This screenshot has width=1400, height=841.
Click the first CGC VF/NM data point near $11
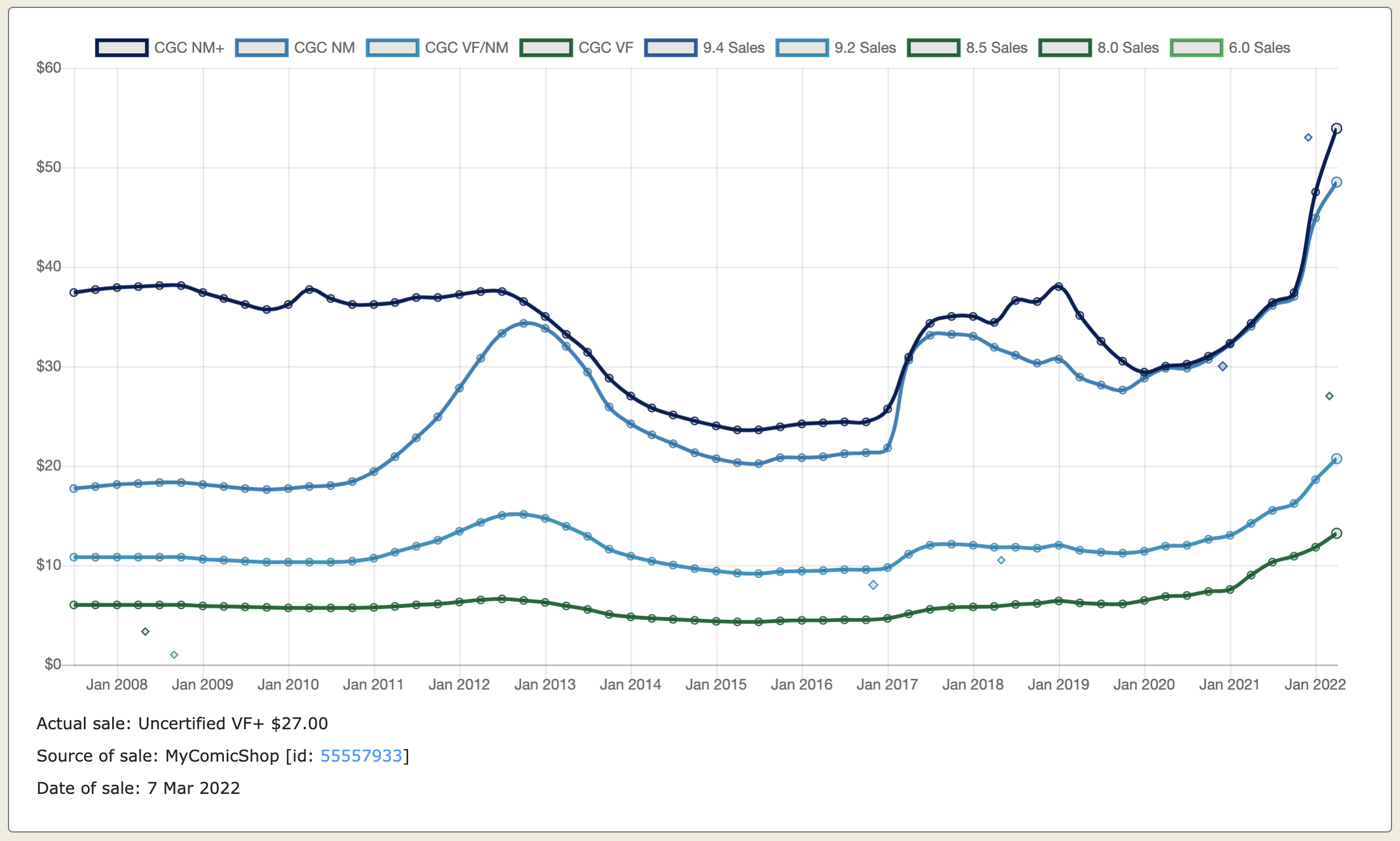click(74, 557)
